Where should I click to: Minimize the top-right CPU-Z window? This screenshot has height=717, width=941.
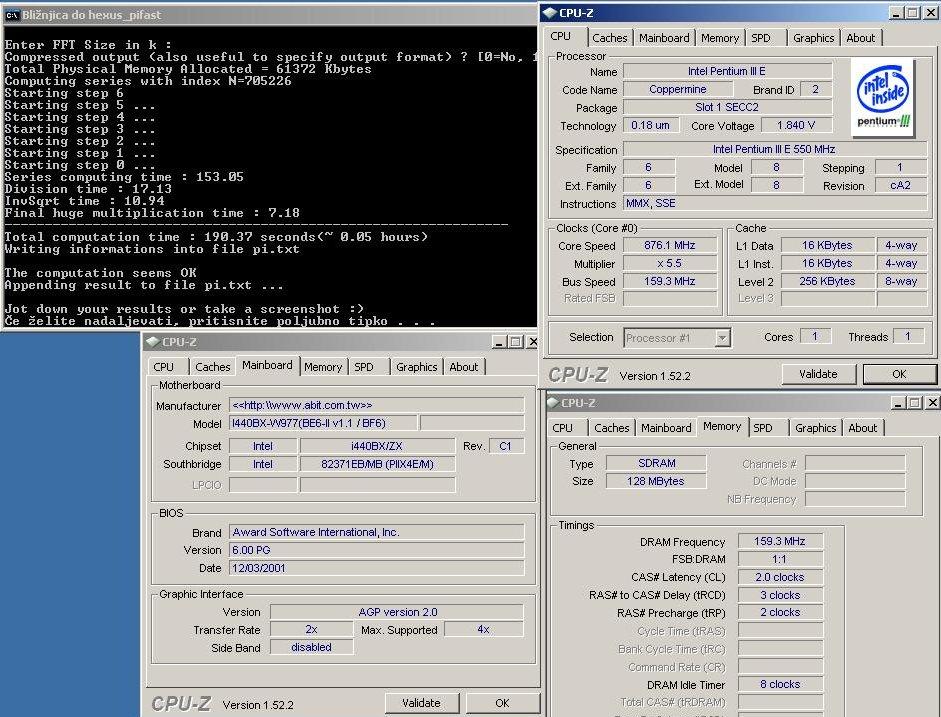tap(897, 13)
